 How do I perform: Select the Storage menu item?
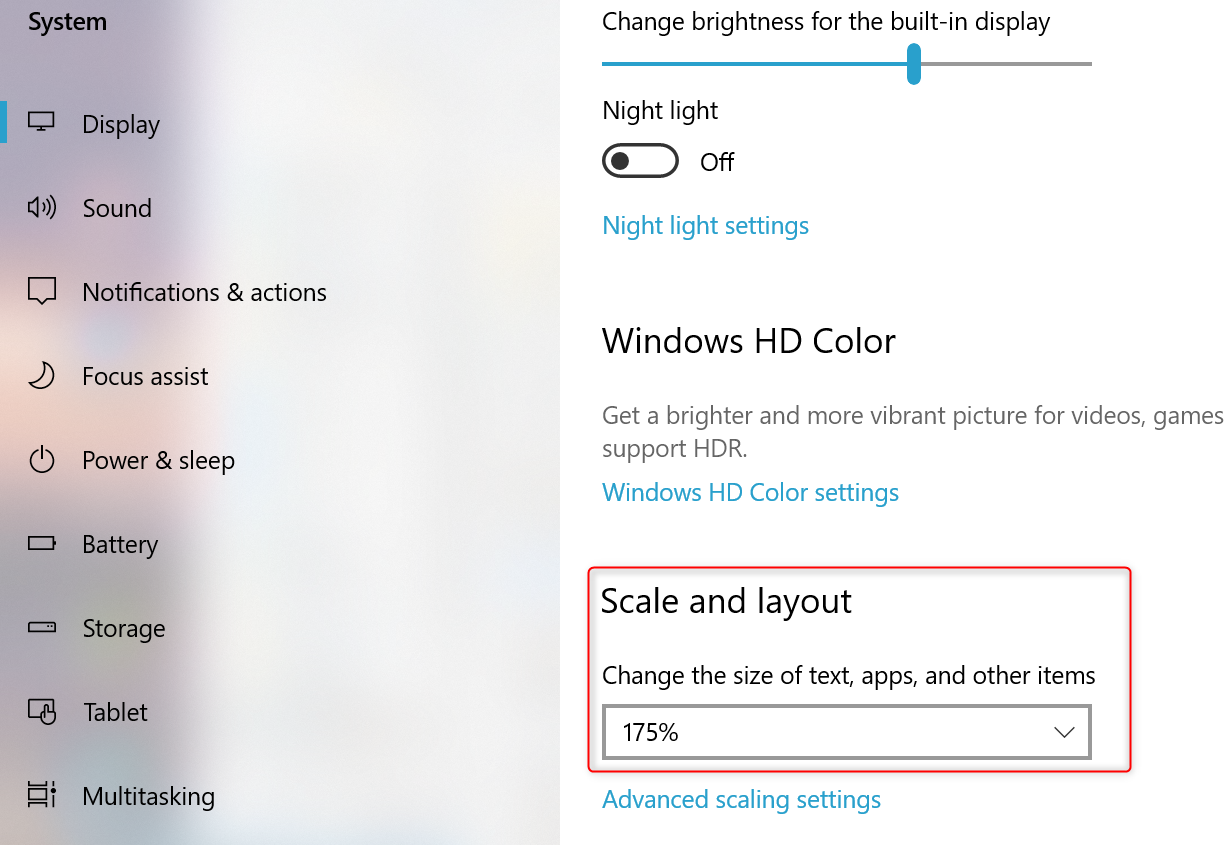tap(124, 628)
